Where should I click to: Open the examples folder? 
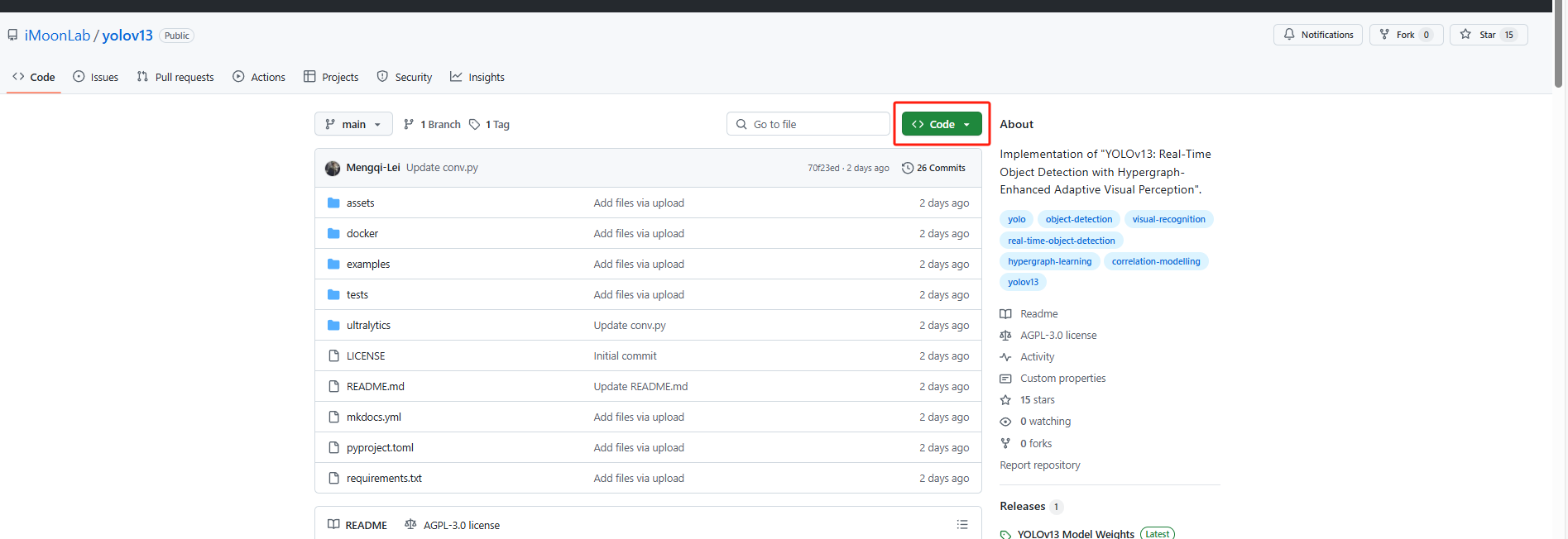pyautogui.click(x=368, y=265)
